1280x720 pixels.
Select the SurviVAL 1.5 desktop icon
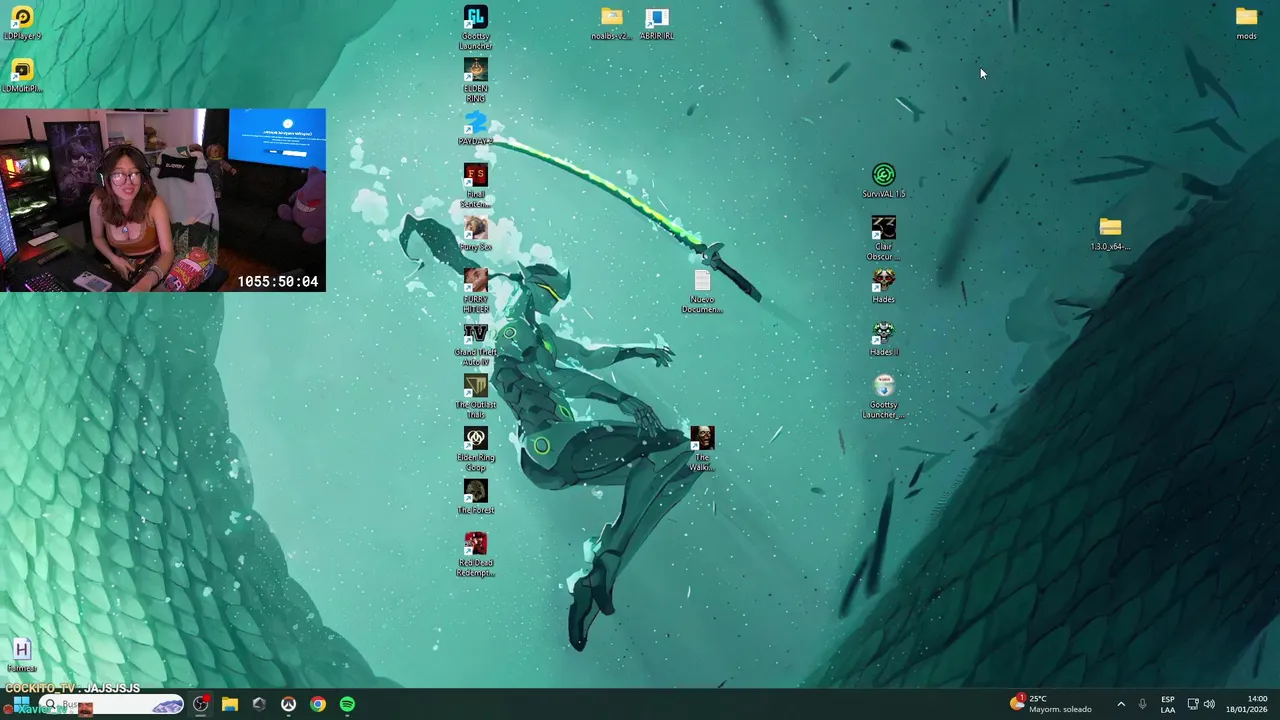point(883,182)
